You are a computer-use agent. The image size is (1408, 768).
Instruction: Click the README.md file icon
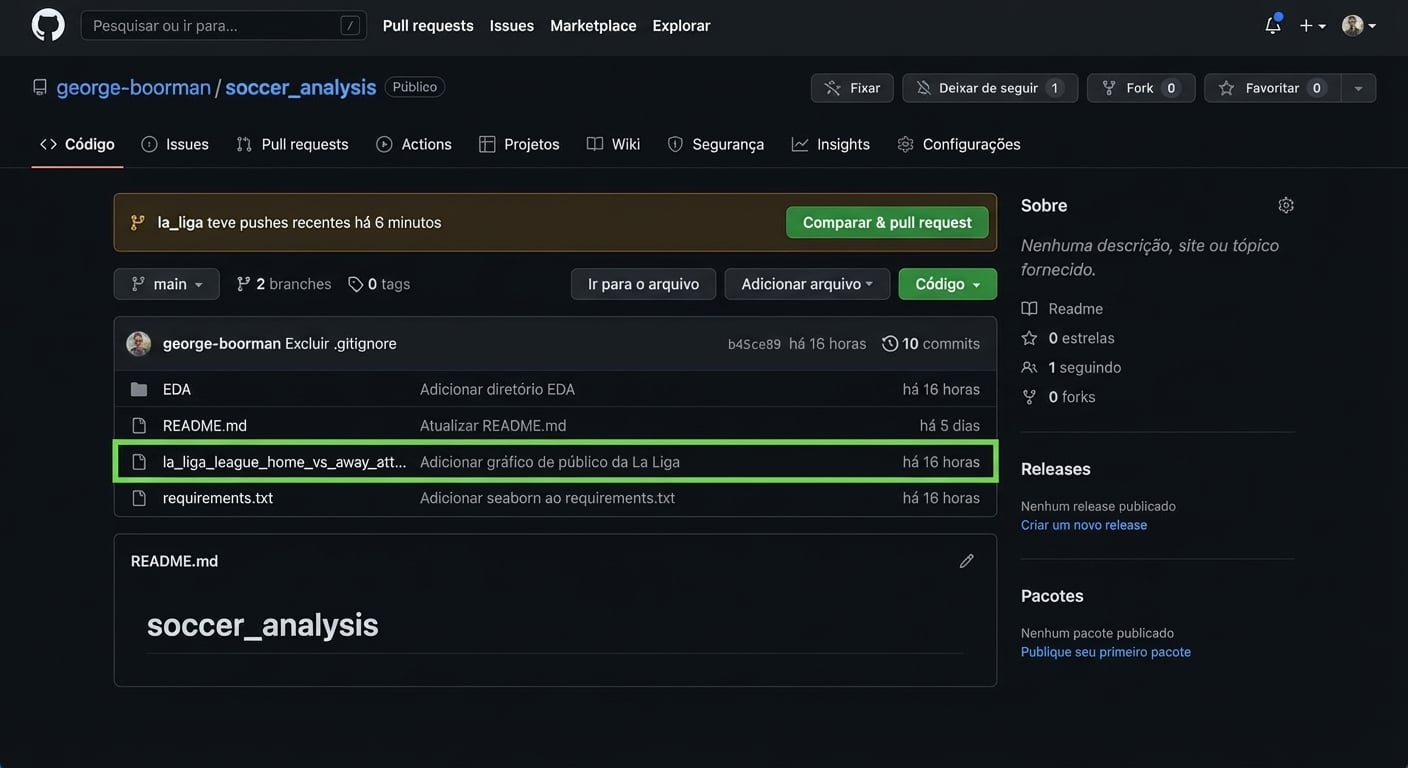pos(139,425)
